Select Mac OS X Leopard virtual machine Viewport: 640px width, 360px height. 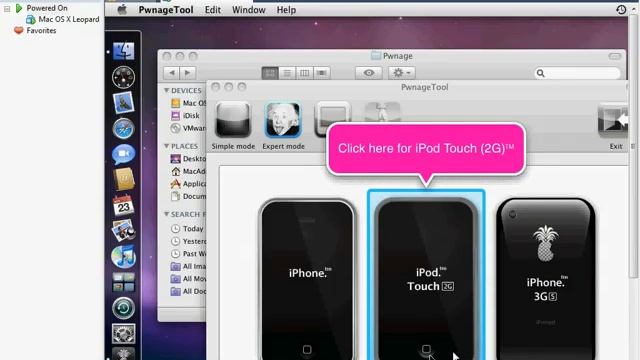click(x=63, y=19)
